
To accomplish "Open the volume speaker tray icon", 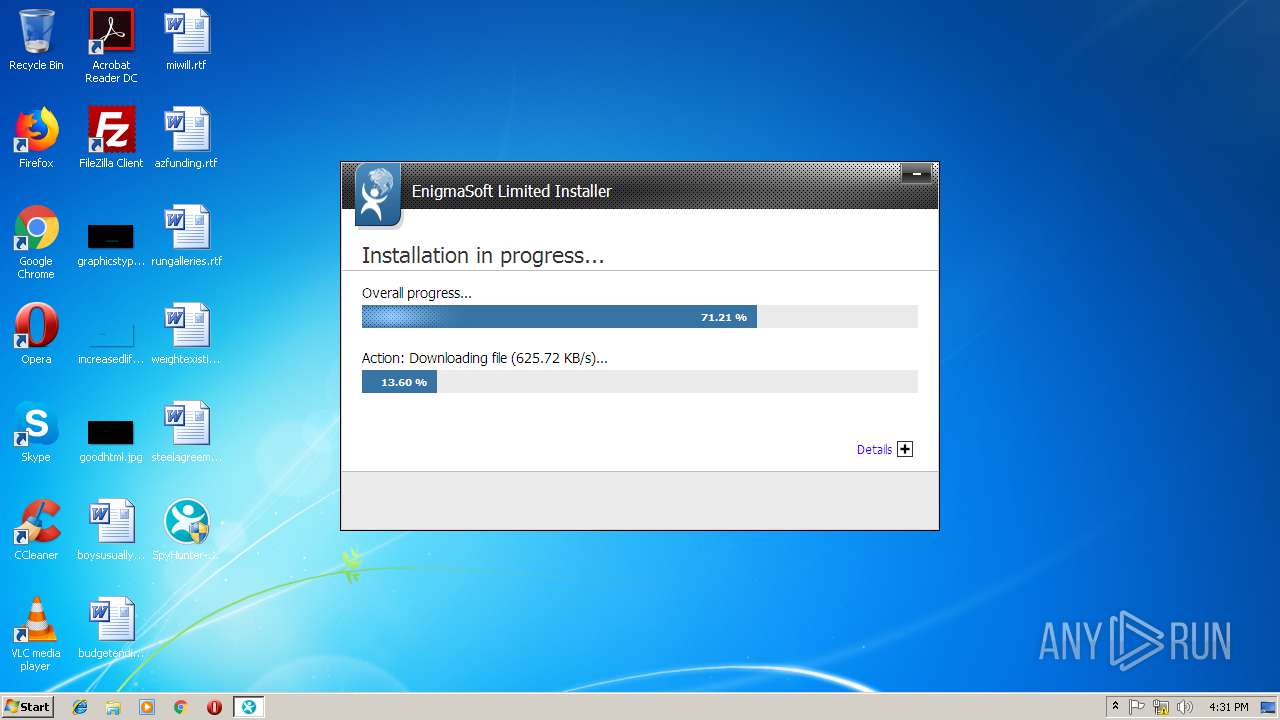I will tap(1185, 707).
